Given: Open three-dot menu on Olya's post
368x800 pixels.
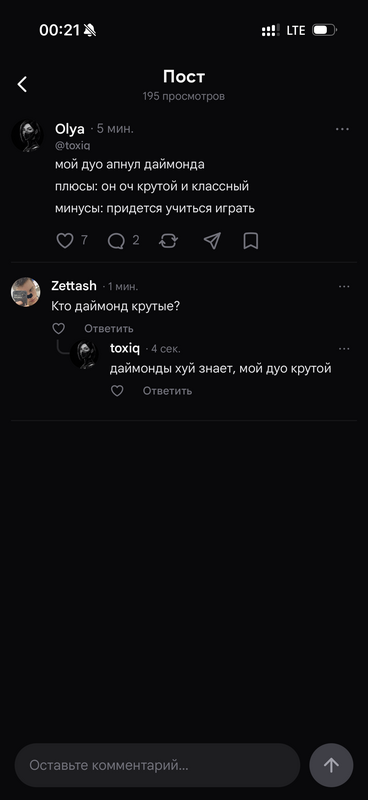Looking at the screenshot, I should click(x=342, y=129).
